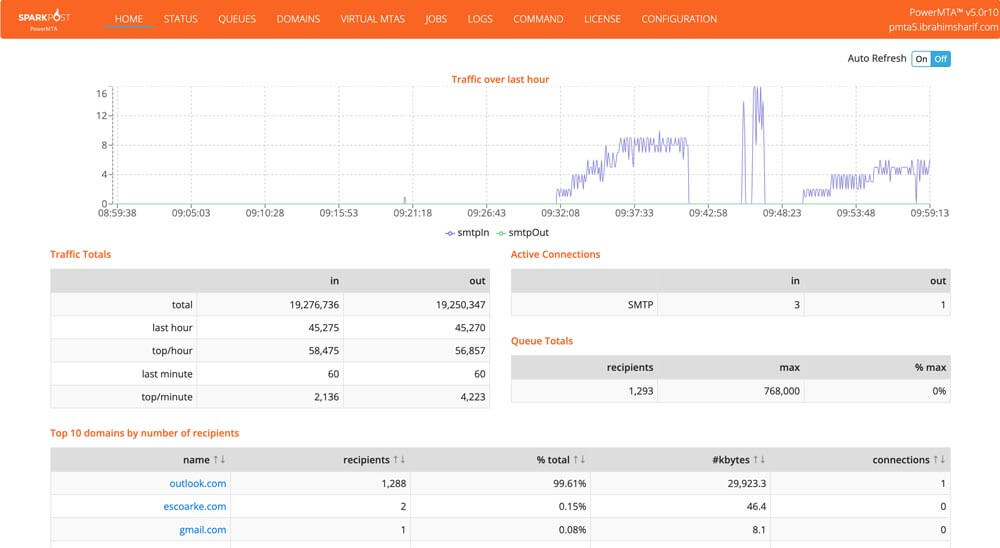View the LOGS page
The image size is (1000, 548).
coord(480,19)
